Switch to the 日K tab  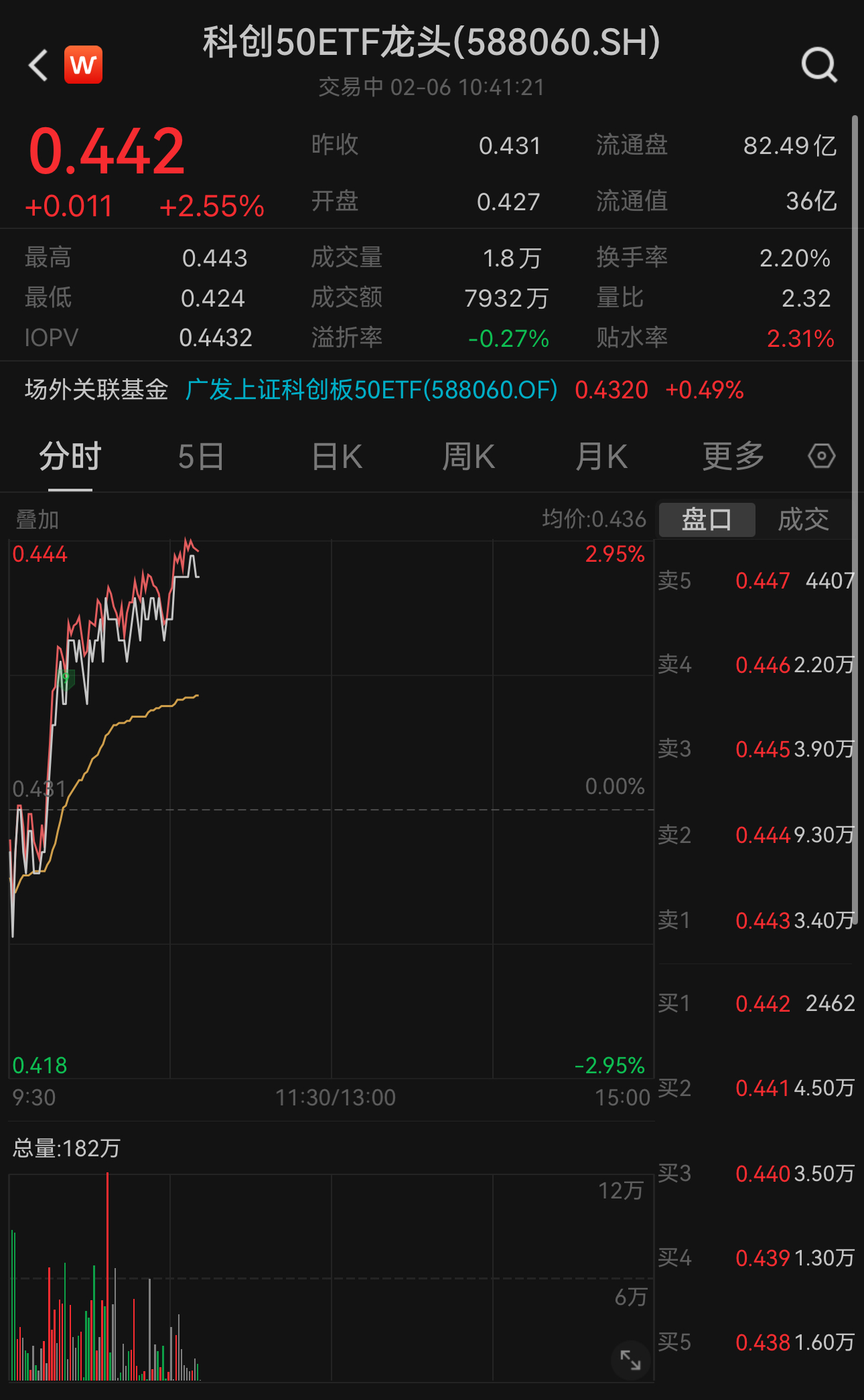click(337, 457)
